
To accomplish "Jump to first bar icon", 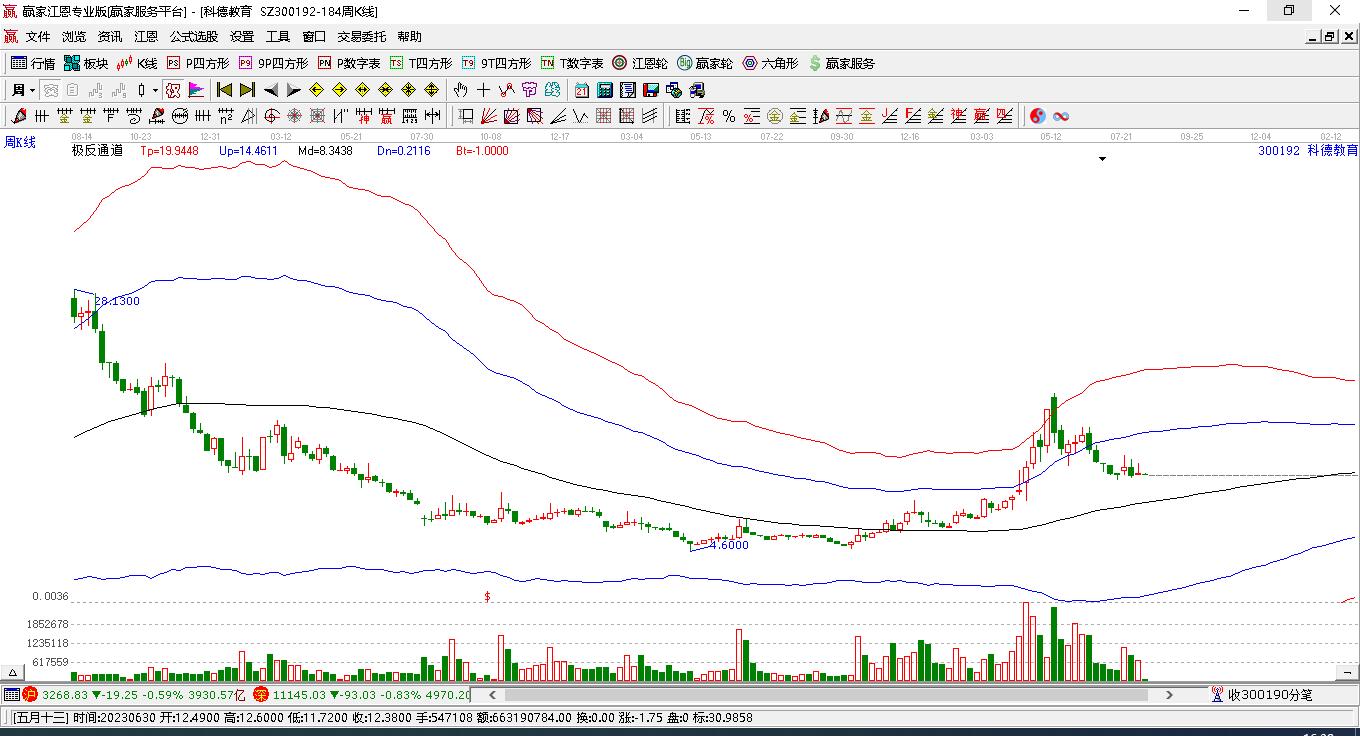I will tap(224, 90).
